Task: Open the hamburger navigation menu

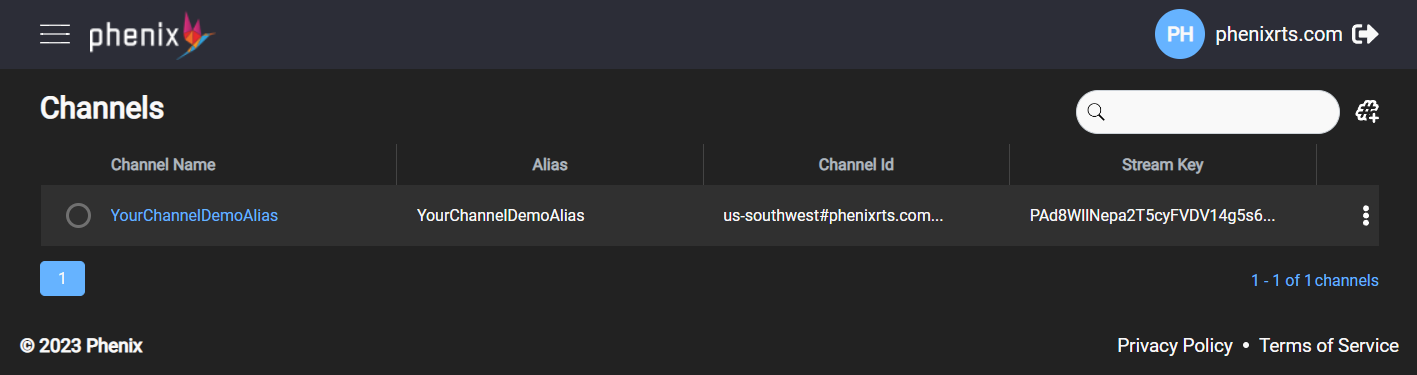Action: [x=54, y=34]
